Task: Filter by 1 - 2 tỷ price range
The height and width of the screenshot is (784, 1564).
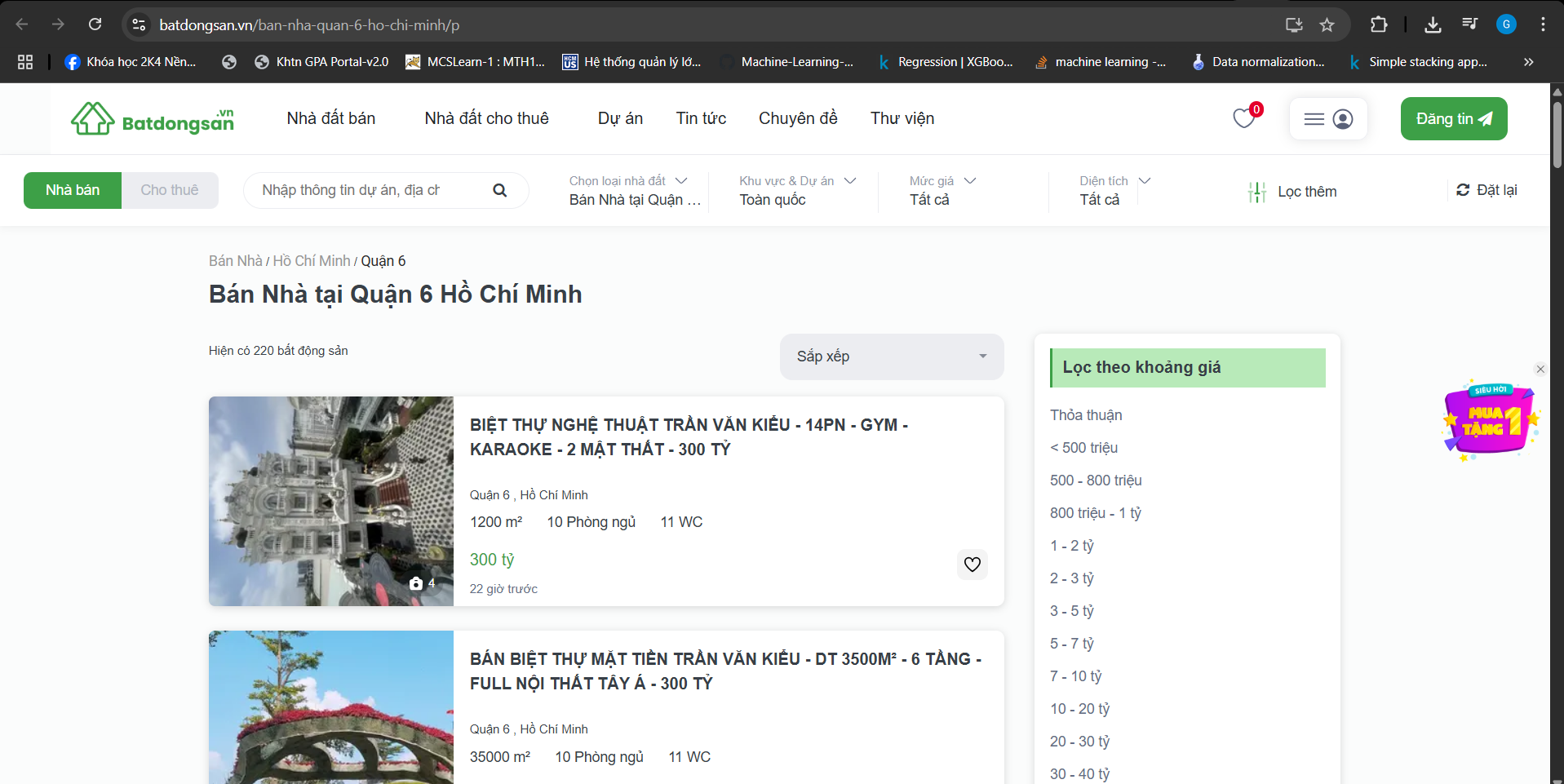Action: coord(1071,546)
